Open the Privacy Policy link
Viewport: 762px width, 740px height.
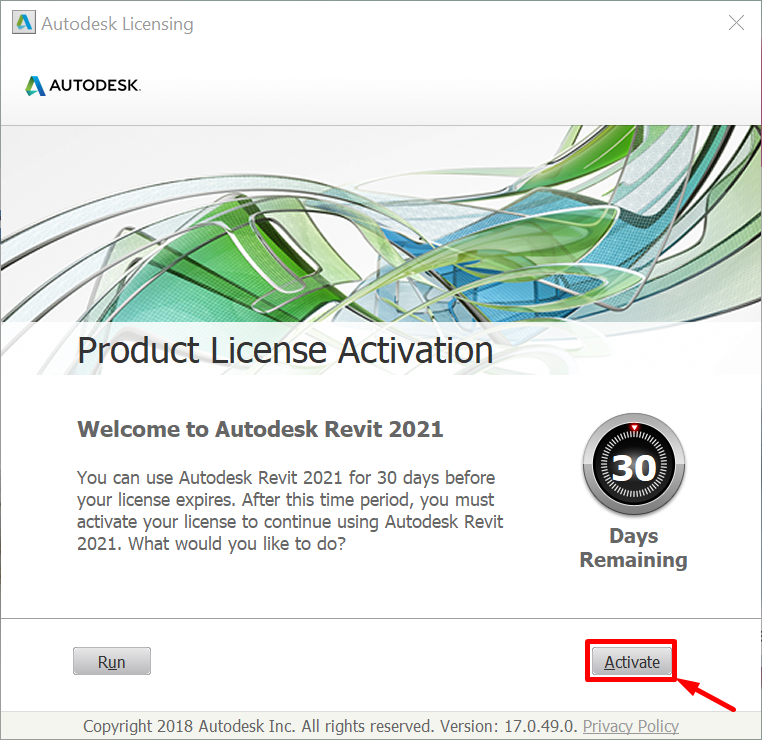630,726
